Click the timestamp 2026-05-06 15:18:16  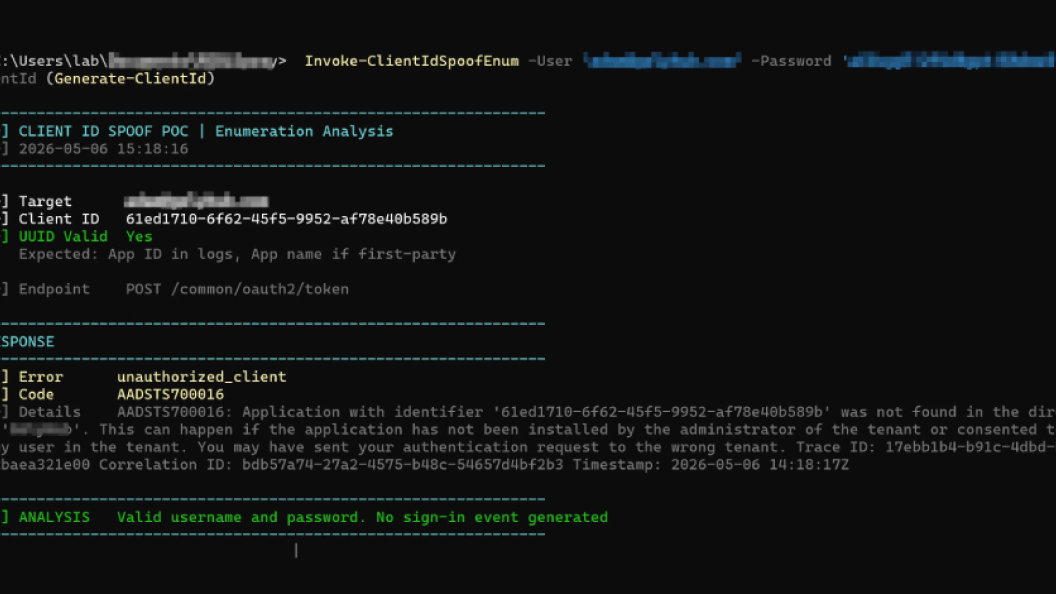pos(103,149)
